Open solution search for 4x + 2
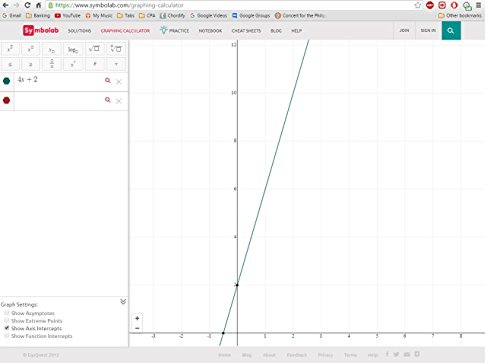 (107, 80)
